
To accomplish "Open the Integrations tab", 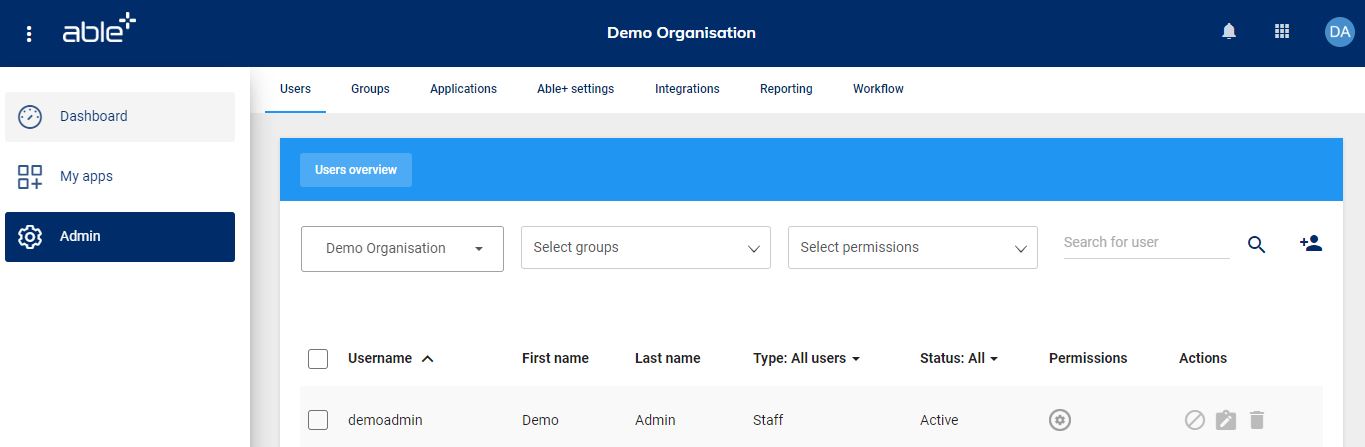I will 687,89.
